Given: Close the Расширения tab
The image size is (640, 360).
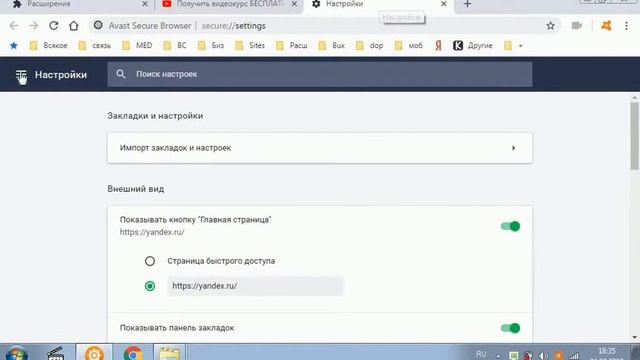Looking at the screenshot, I should click(x=145, y=4).
